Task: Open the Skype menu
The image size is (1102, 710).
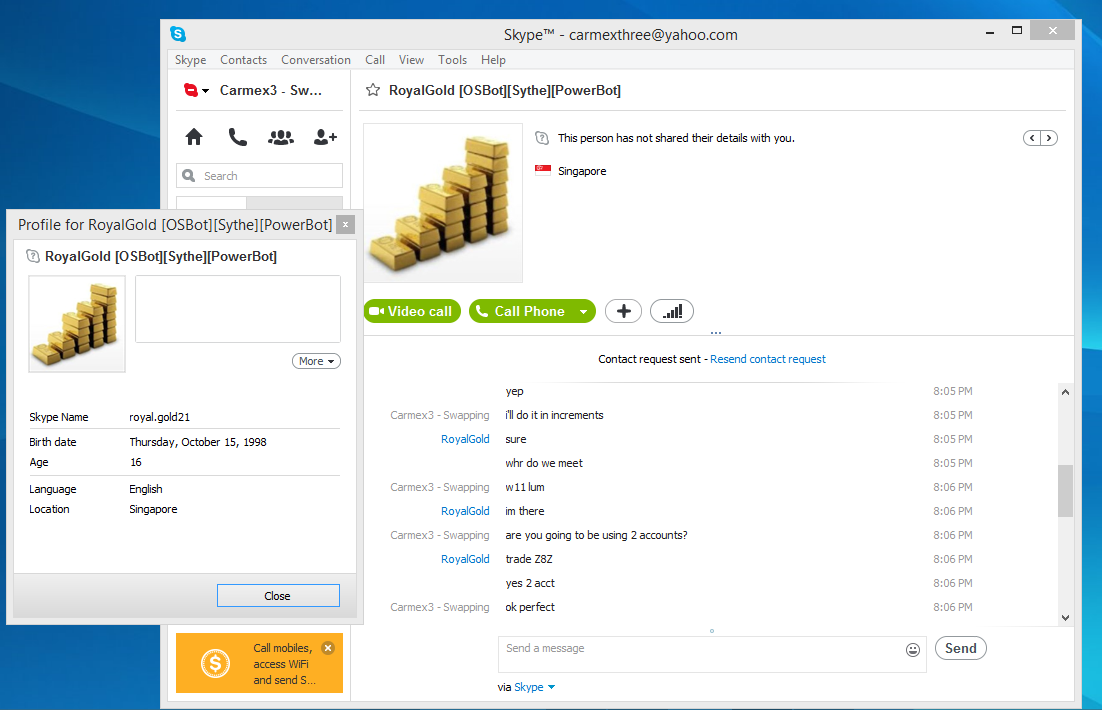Action: (190, 60)
